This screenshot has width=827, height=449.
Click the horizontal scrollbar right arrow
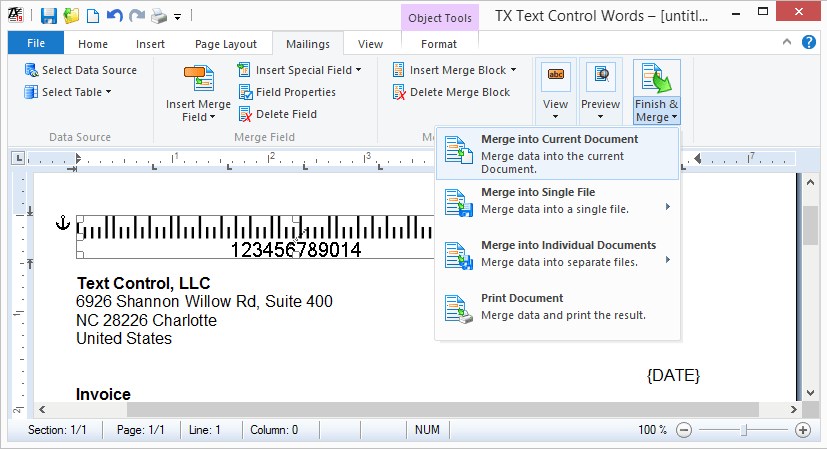point(793,409)
